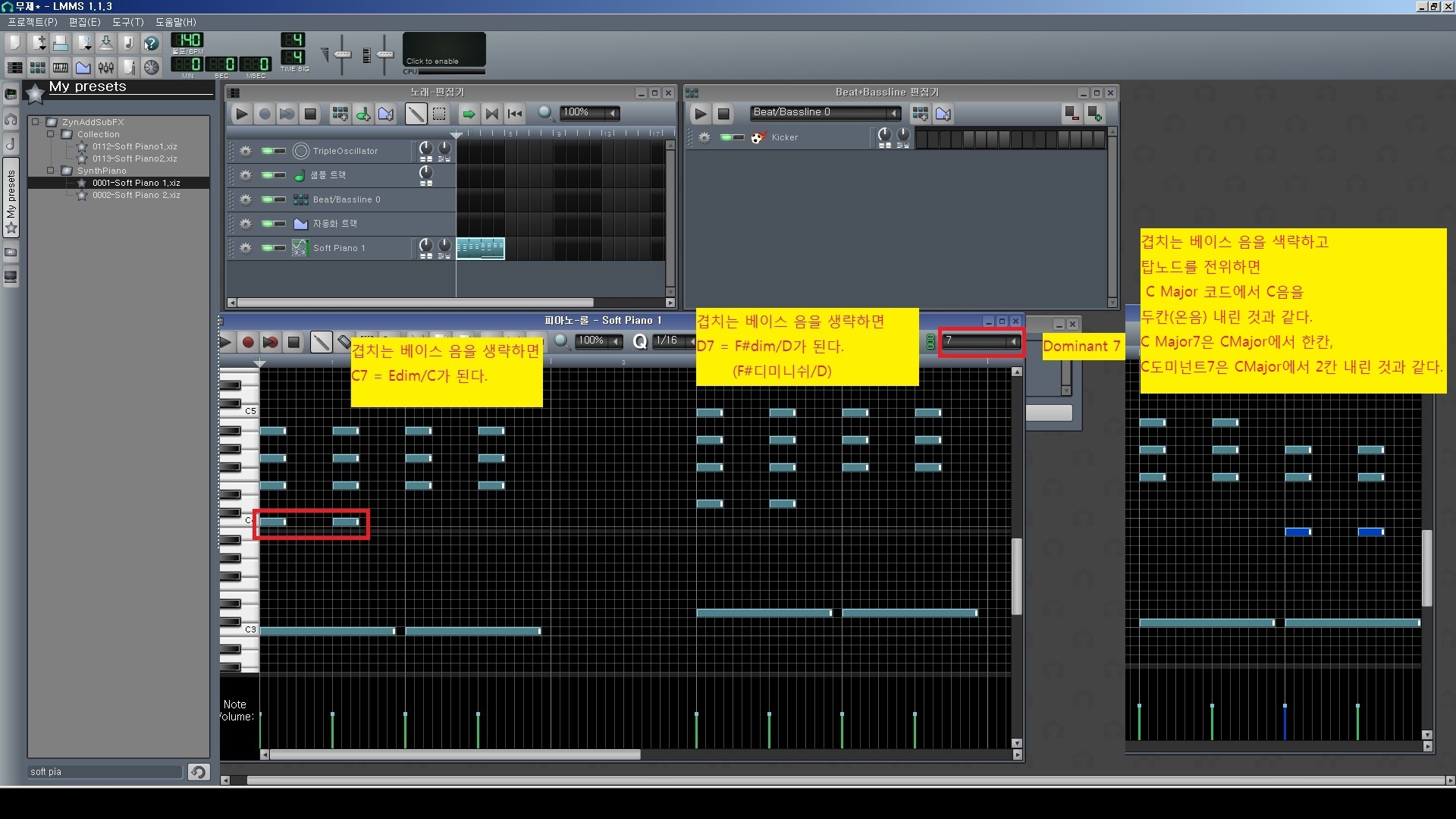This screenshot has width=1456, height=819.
Task: Click the reload presets button beside filter
Action: [x=199, y=771]
